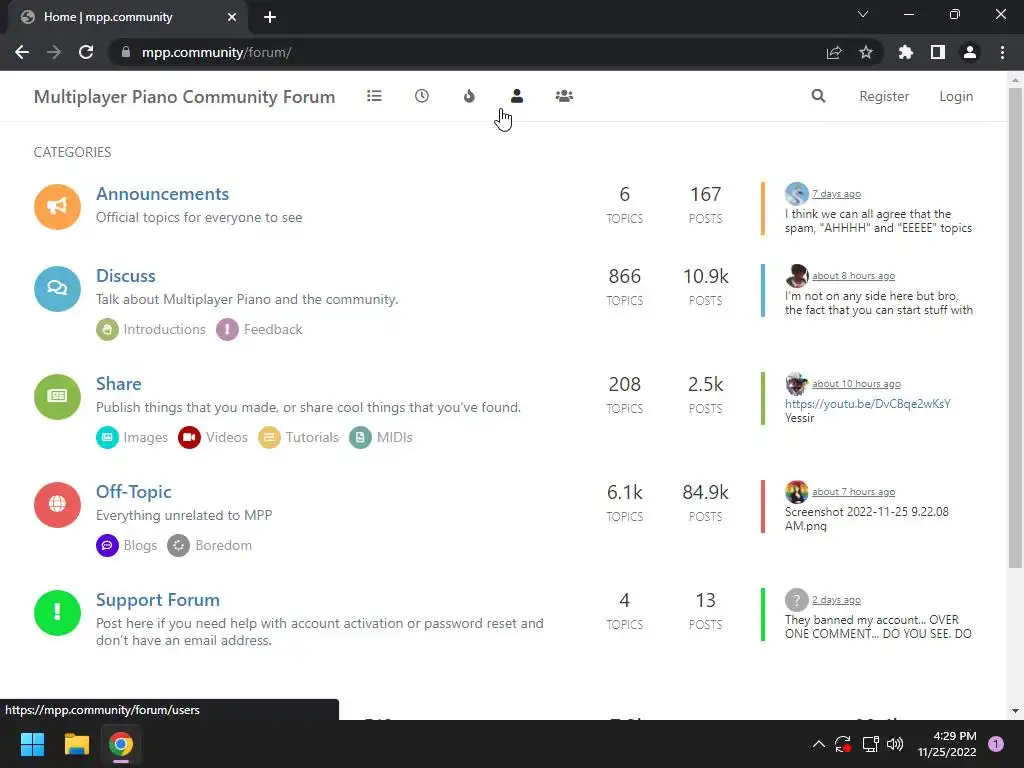Open the Introductions subcategory link
Image resolution: width=1024 pixels, height=768 pixels.
point(165,329)
